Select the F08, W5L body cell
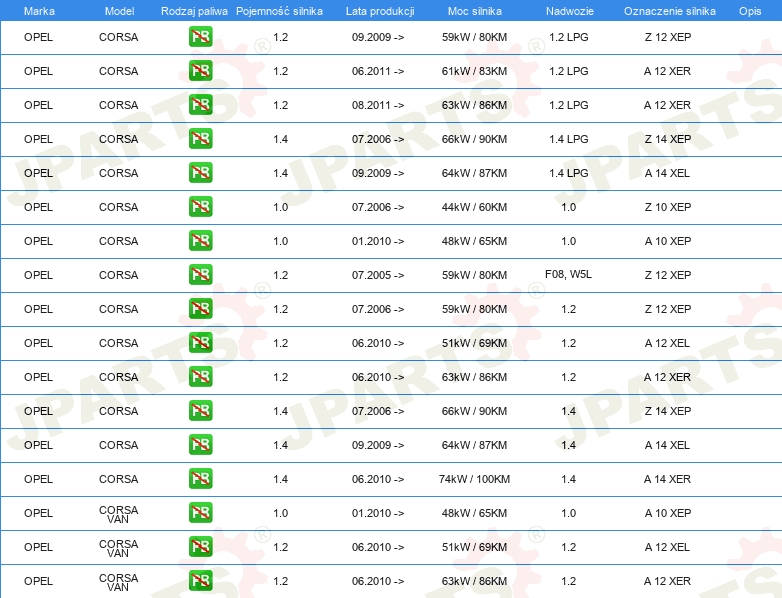The height and width of the screenshot is (598, 782). click(569, 274)
